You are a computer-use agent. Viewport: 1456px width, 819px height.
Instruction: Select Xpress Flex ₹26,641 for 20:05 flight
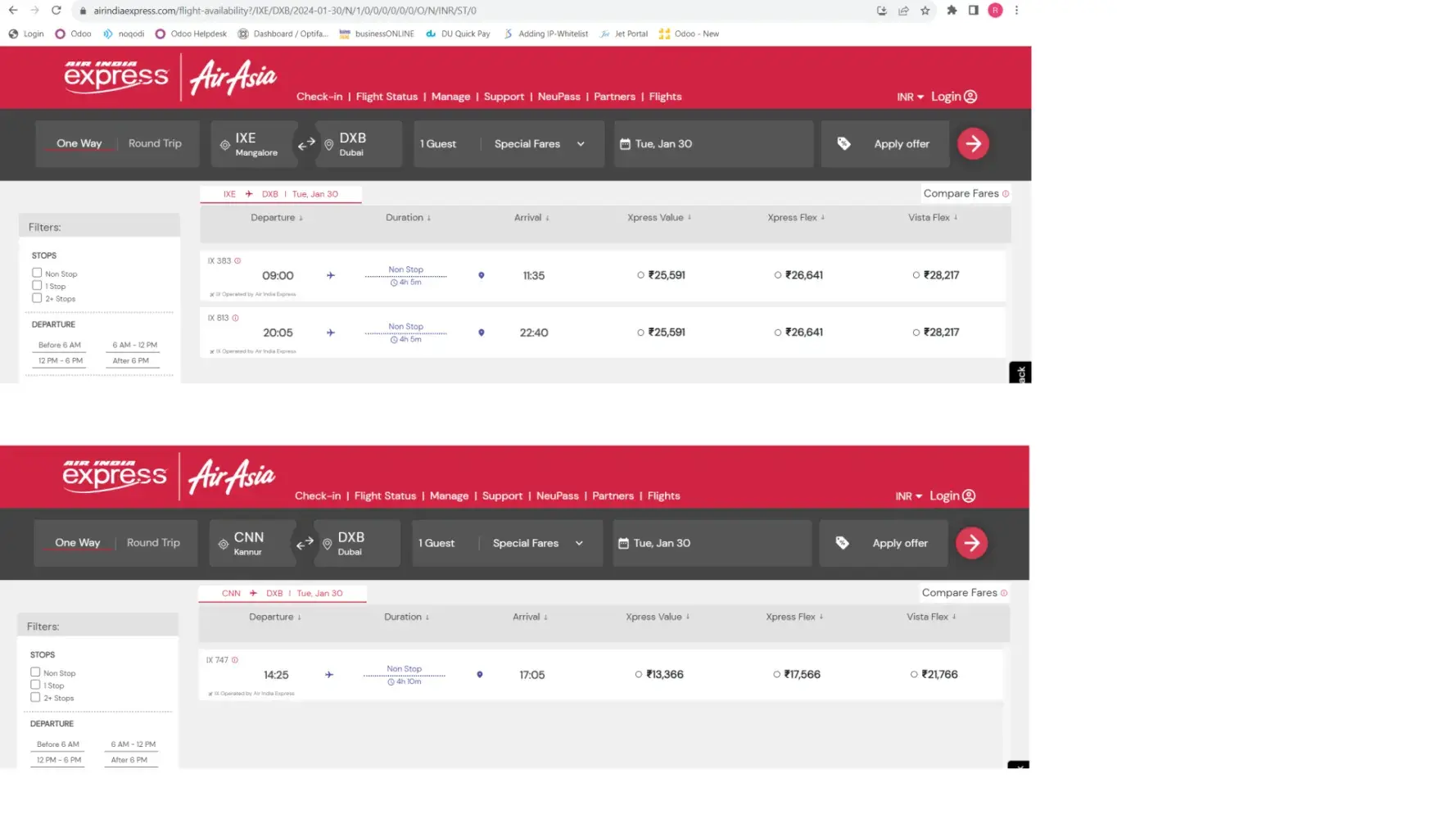click(777, 333)
